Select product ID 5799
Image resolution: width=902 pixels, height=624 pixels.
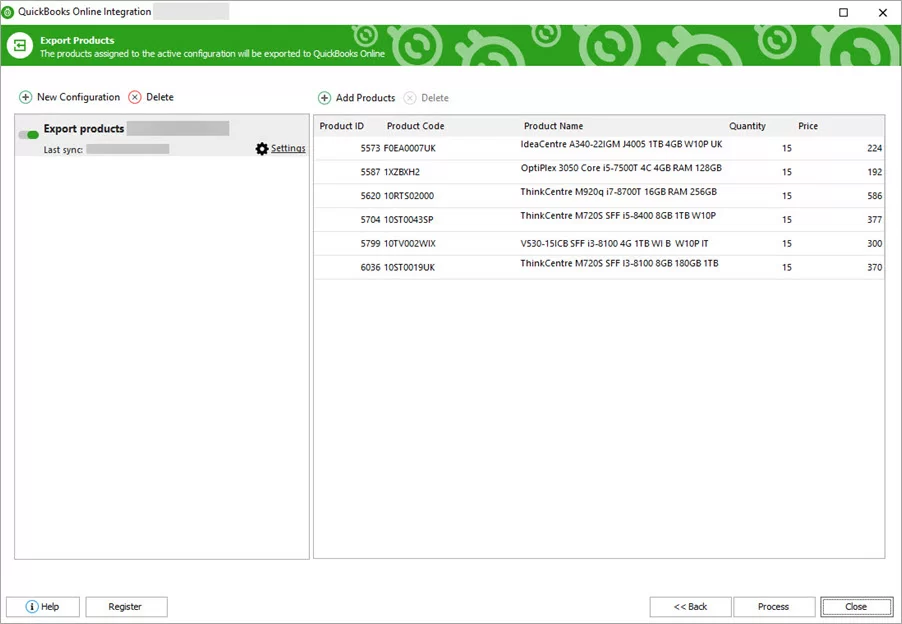click(x=370, y=244)
